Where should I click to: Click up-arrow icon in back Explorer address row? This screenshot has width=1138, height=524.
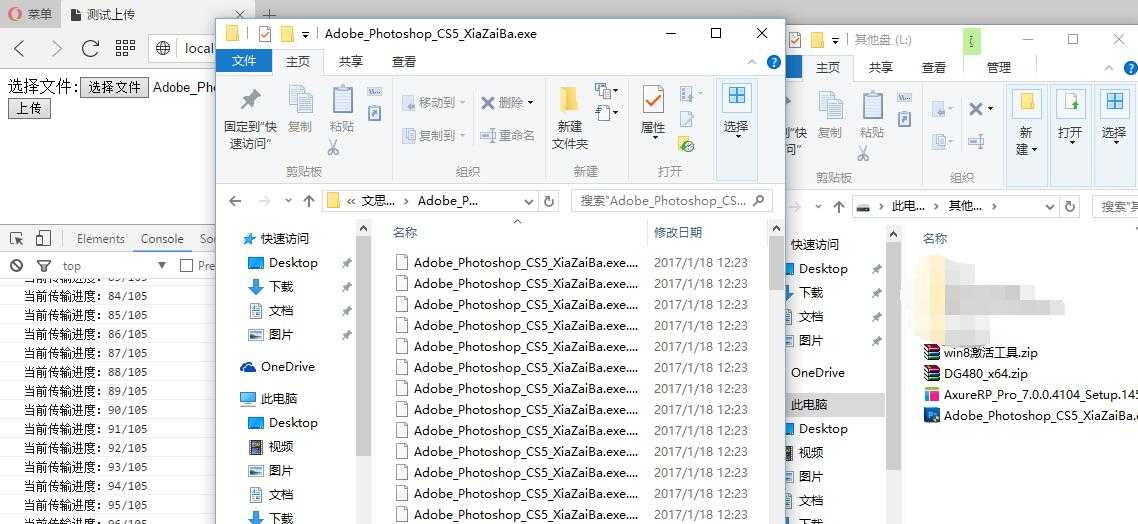pyautogui.click(x=839, y=207)
